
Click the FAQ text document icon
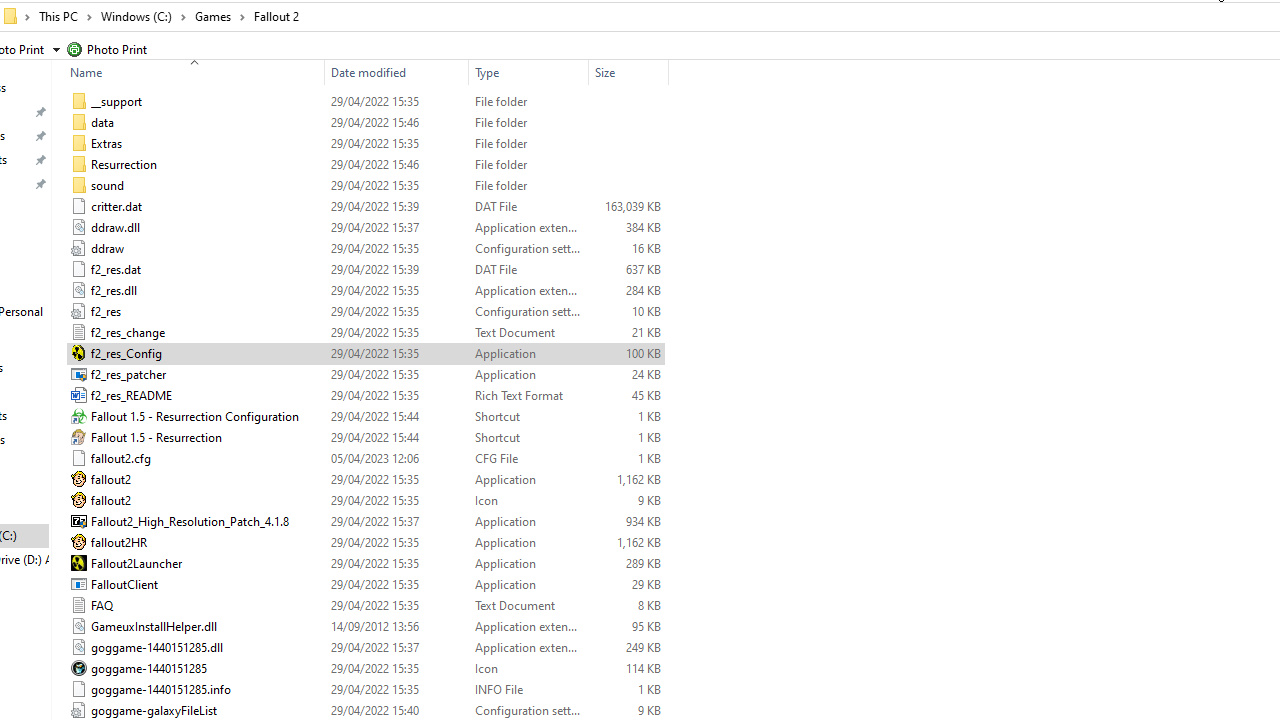[79, 605]
